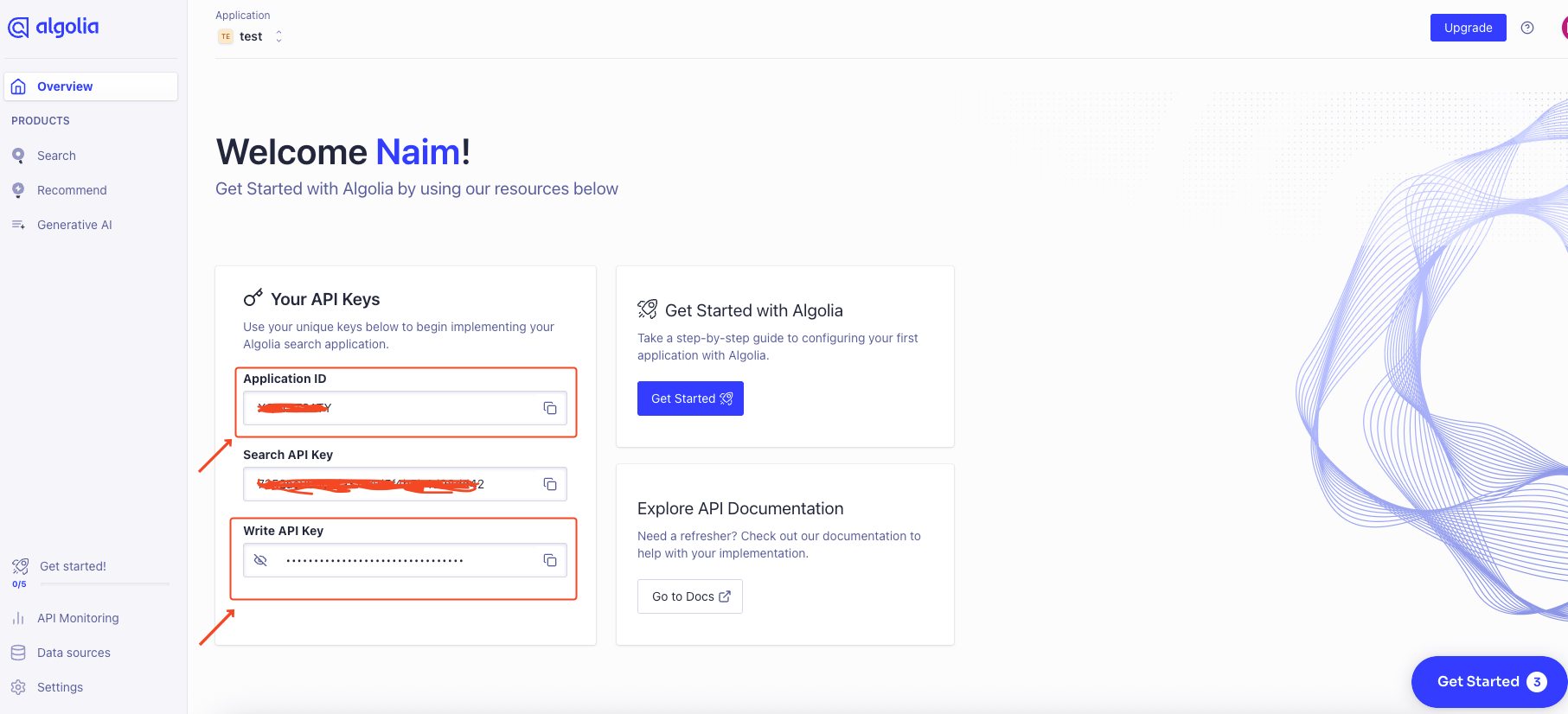Click the 'Write API Key' label
The height and width of the screenshot is (714, 1568).
(x=284, y=531)
